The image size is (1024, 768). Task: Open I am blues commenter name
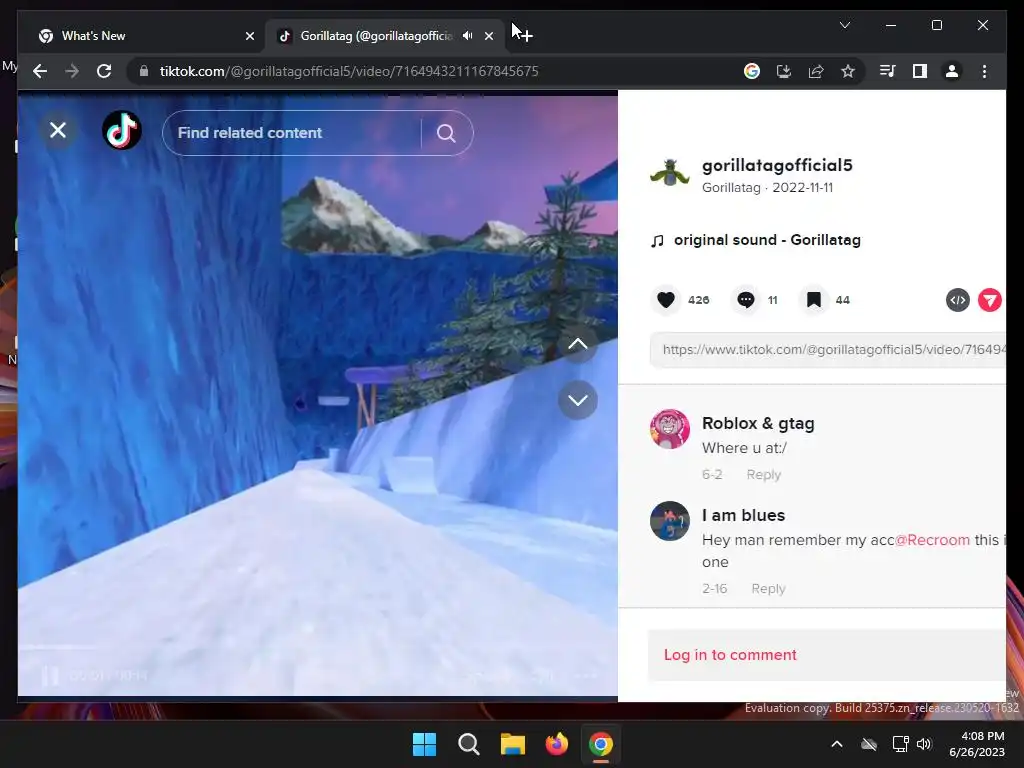click(x=743, y=515)
